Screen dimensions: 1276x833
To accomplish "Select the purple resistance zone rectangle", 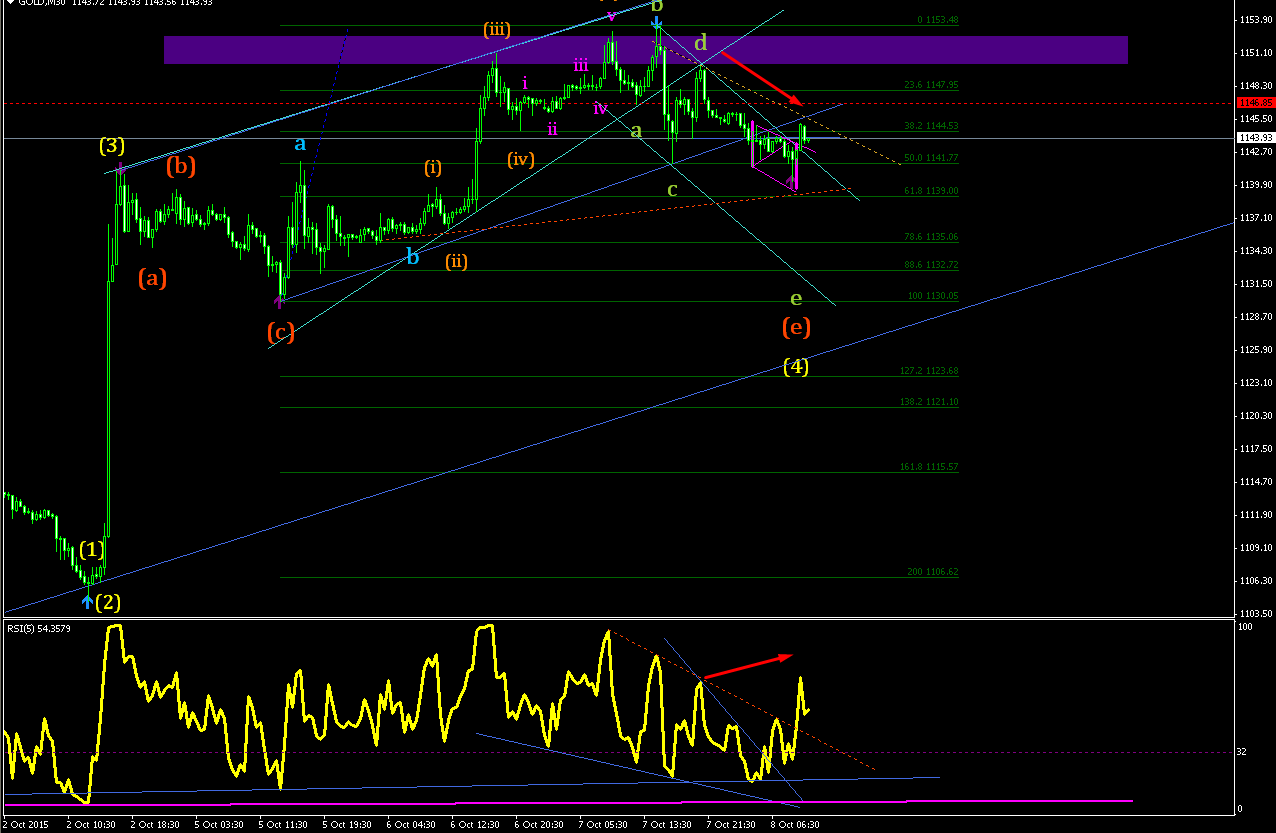I will coord(646,50).
